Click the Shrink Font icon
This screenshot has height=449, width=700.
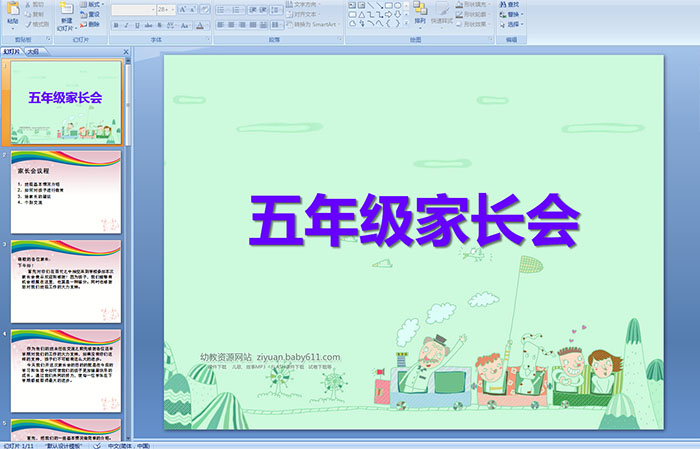[x=192, y=9]
